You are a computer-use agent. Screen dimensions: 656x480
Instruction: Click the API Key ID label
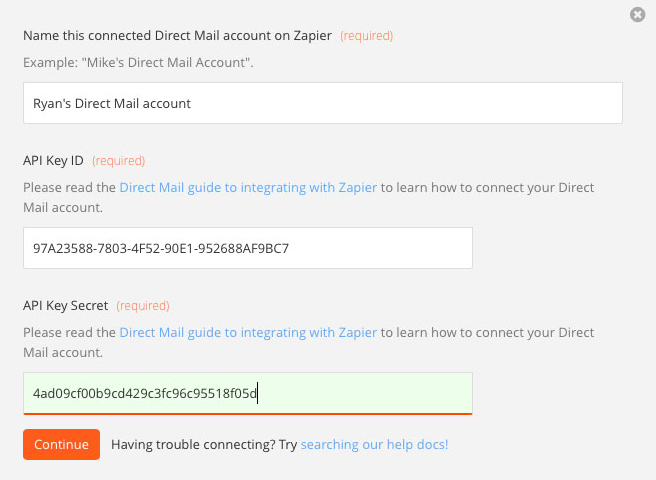(x=53, y=160)
